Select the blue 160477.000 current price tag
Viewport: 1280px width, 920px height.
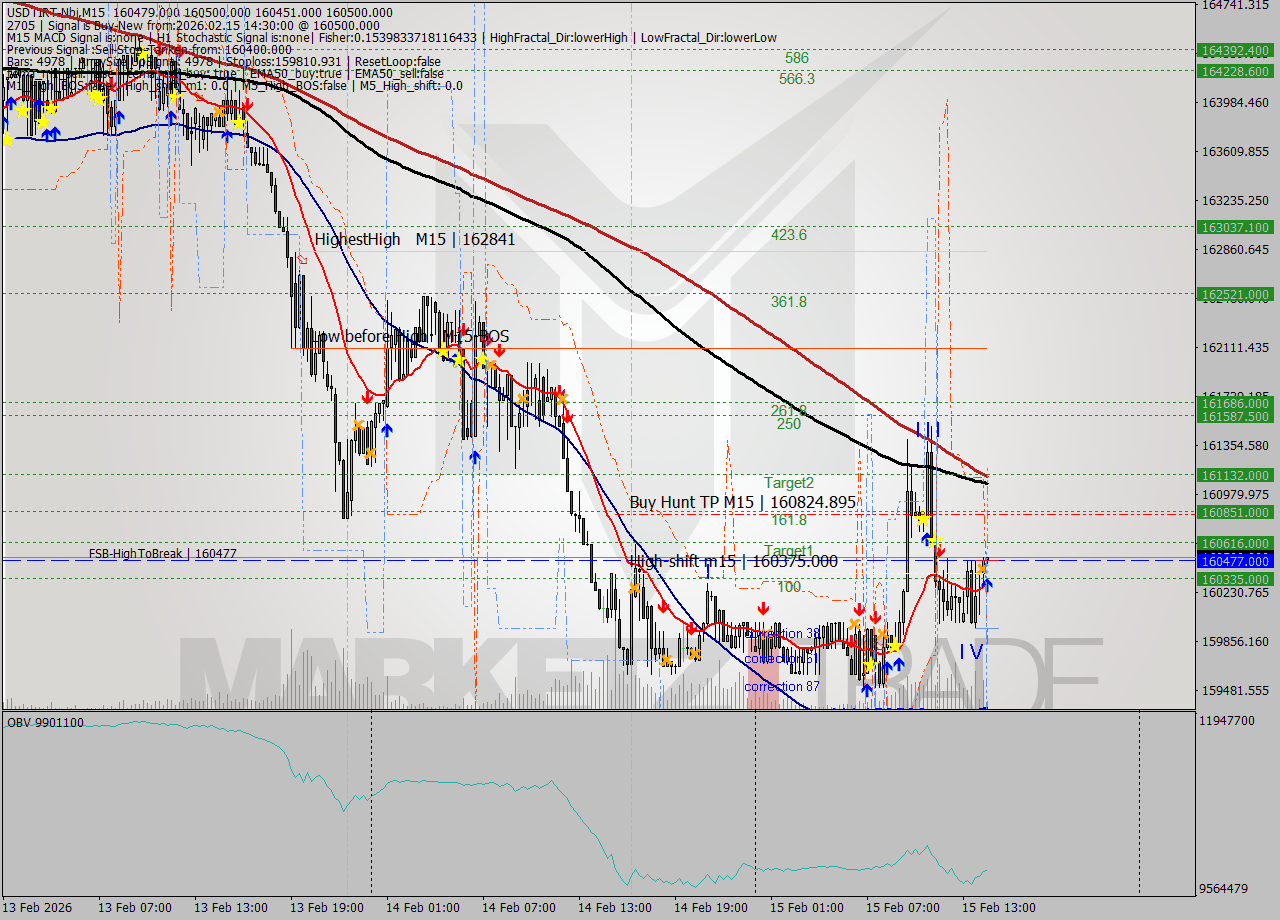tap(1237, 561)
